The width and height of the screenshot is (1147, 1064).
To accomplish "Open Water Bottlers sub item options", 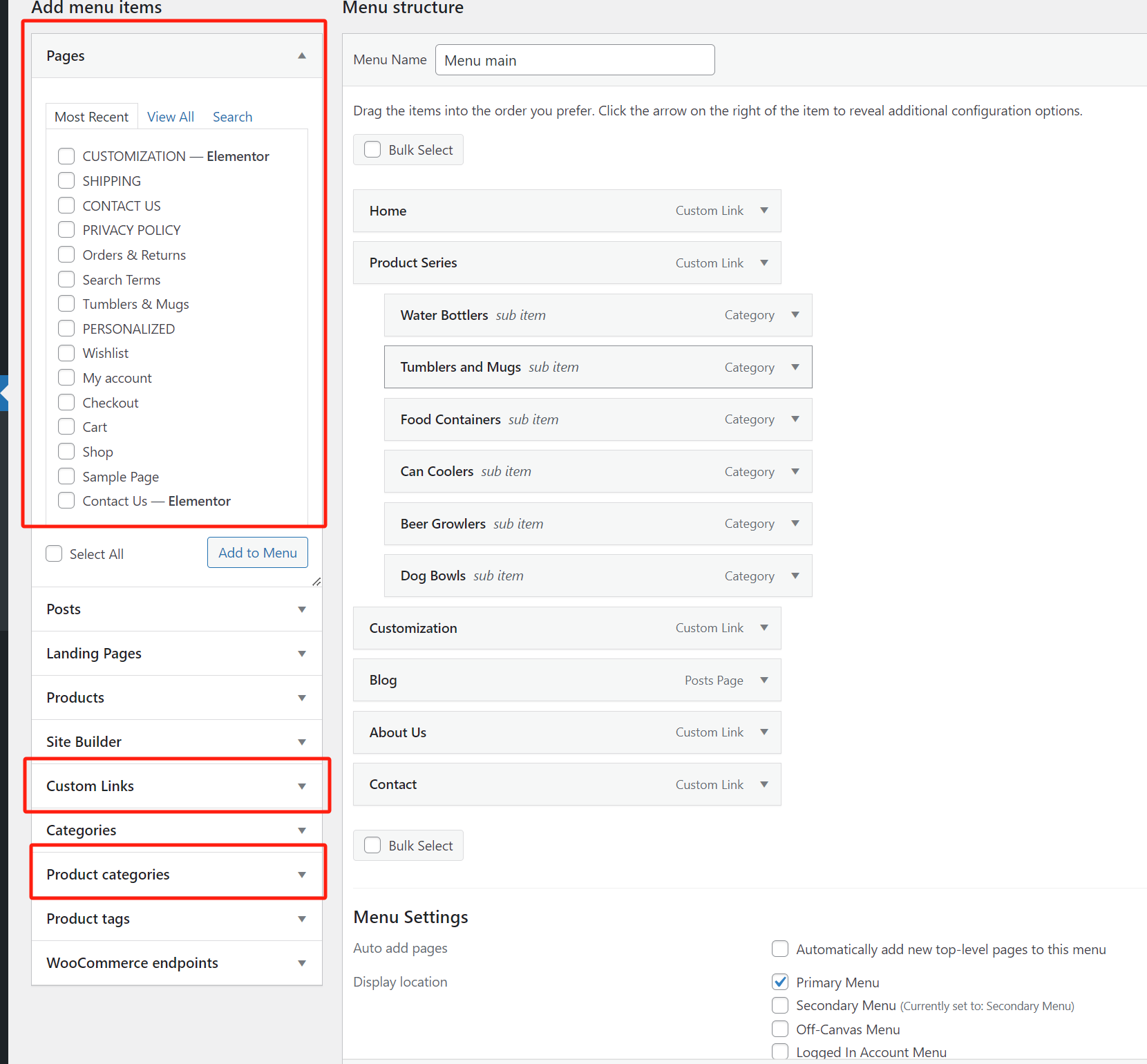I will click(x=795, y=315).
